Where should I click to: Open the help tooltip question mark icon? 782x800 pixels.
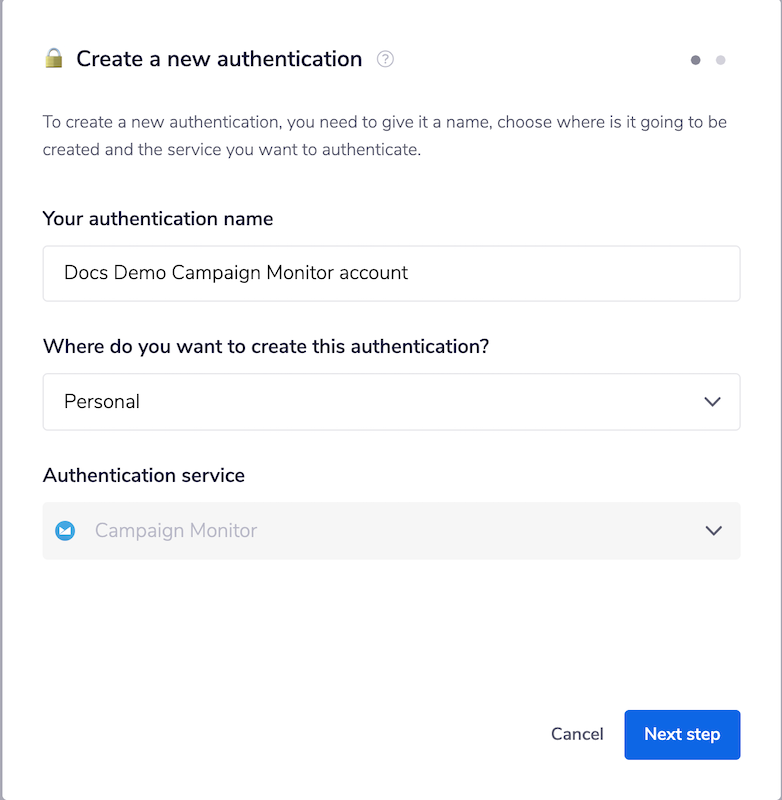[x=386, y=60]
